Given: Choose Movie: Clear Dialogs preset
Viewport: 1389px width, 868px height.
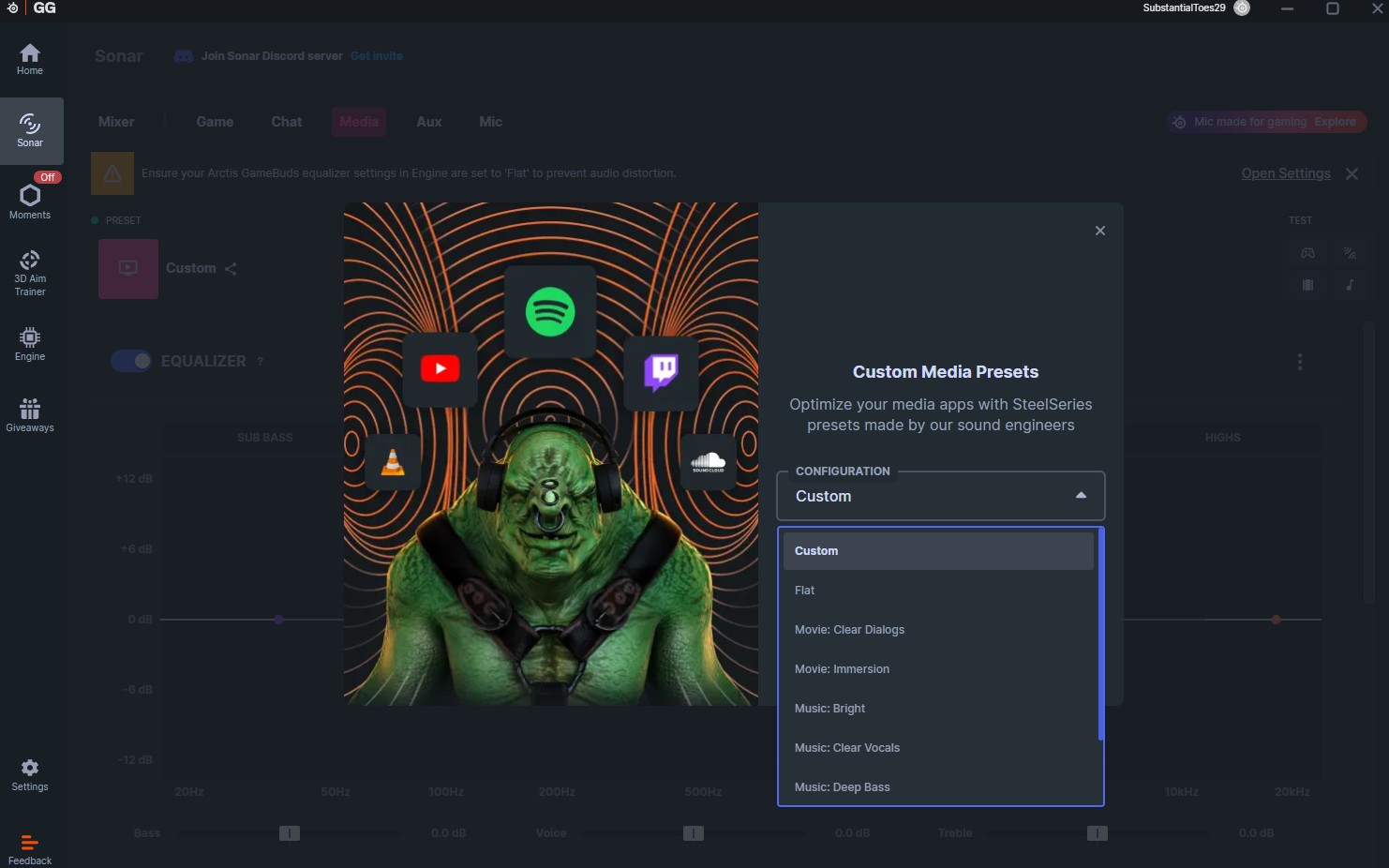Looking at the screenshot, I should pyautogui.click(x=938, y=630).
